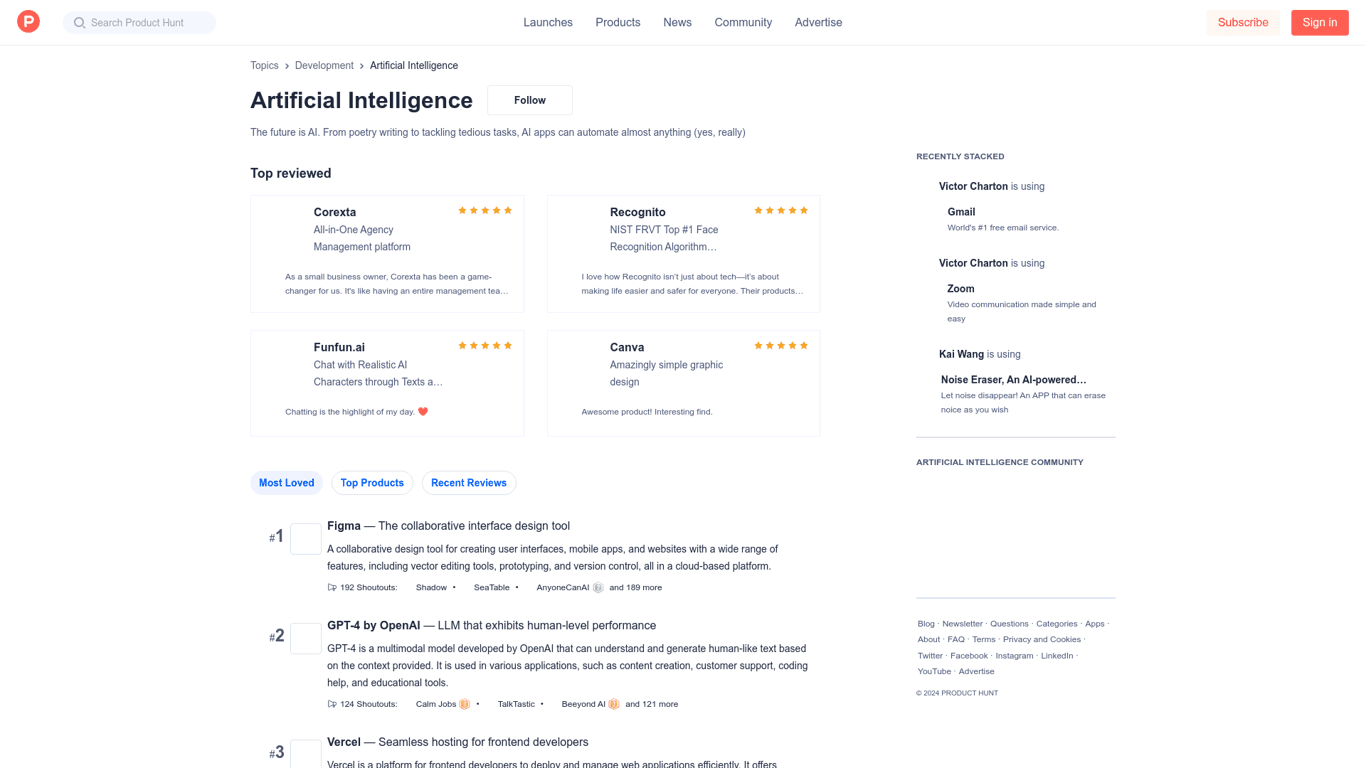The image size is (1366, 768).
Task: Open the Topics breadcrumb link
Action: 264,65
